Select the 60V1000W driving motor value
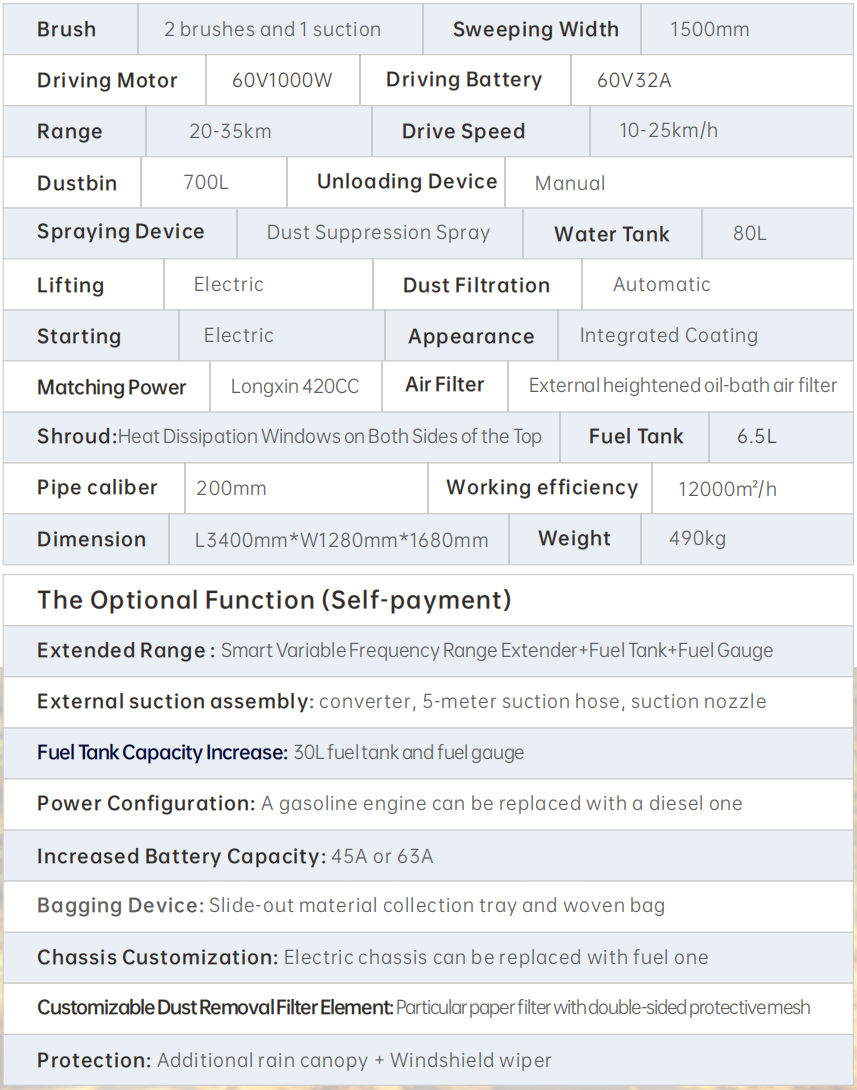 coord(282,81)
